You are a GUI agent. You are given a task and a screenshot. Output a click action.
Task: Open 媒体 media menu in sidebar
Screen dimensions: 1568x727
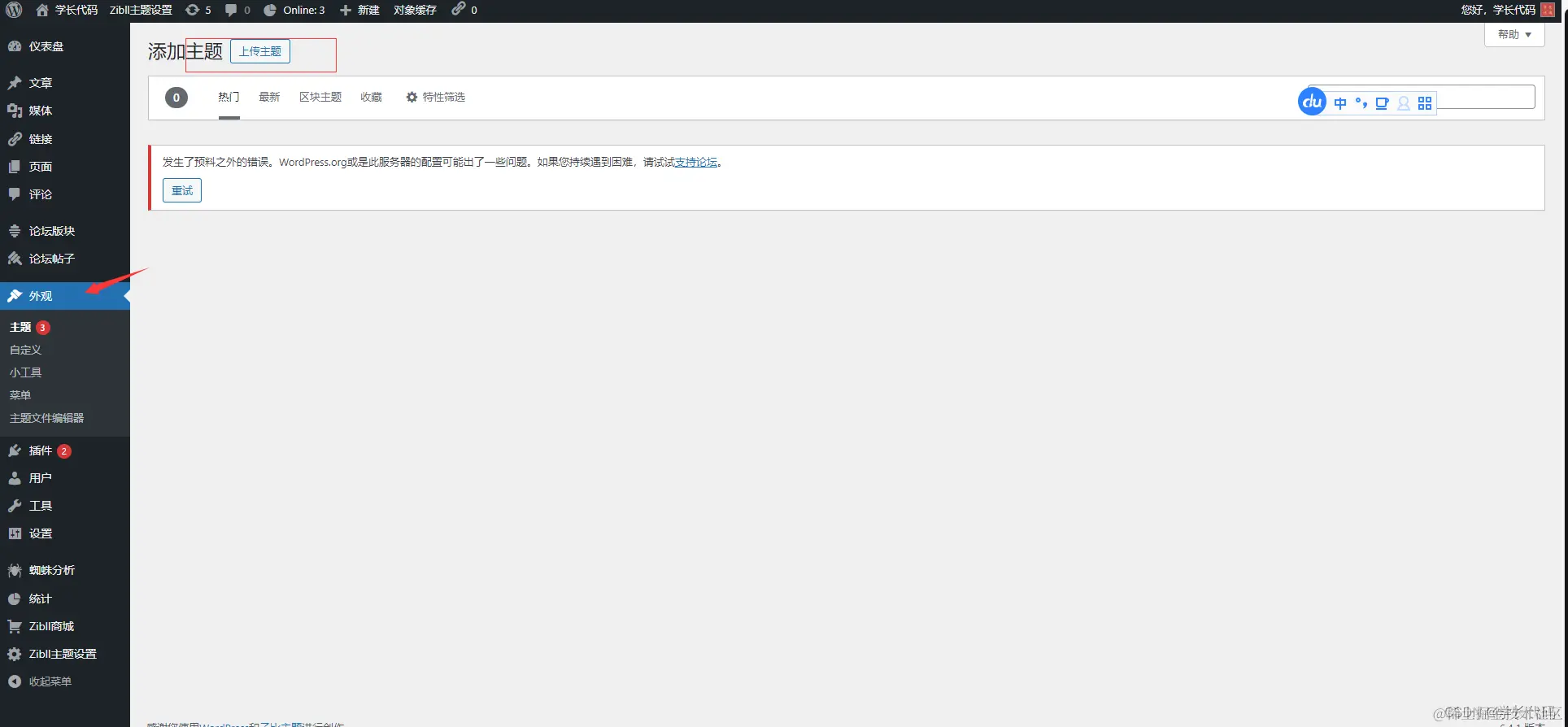pos(65,111)
